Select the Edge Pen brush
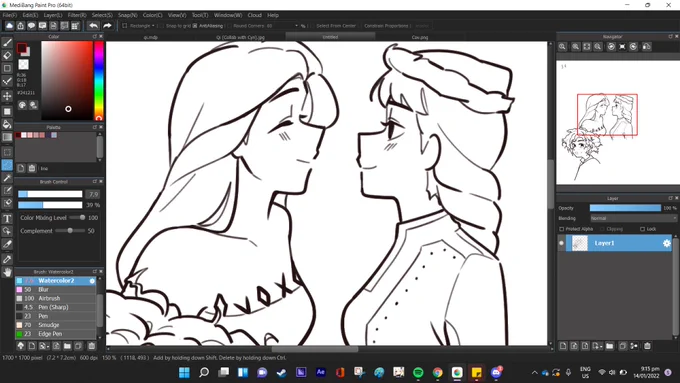This screenshot has width=680, height=383. pos(56,334)
